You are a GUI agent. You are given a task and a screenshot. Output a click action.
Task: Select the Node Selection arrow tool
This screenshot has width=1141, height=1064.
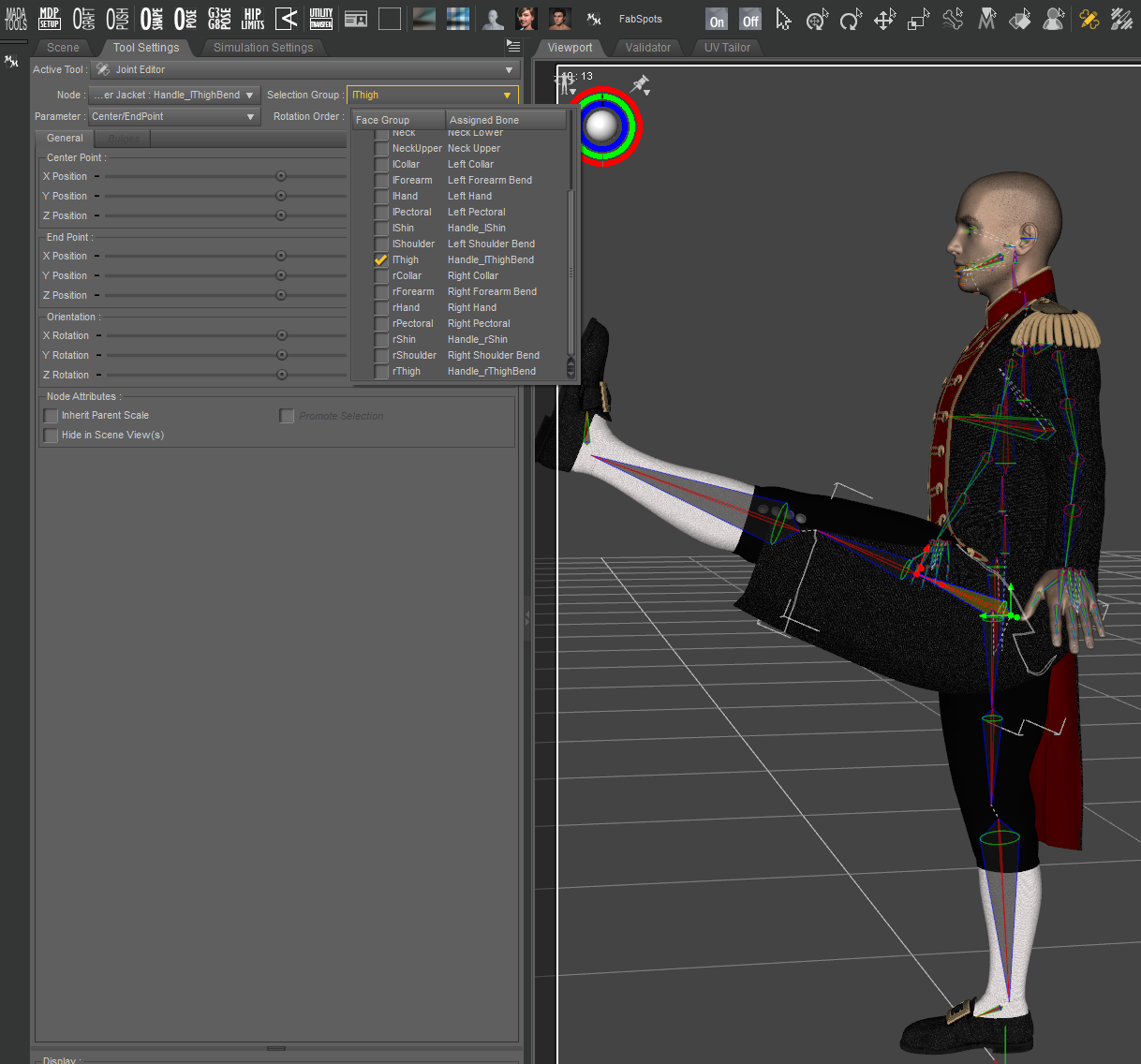click(x=784, y=19)
